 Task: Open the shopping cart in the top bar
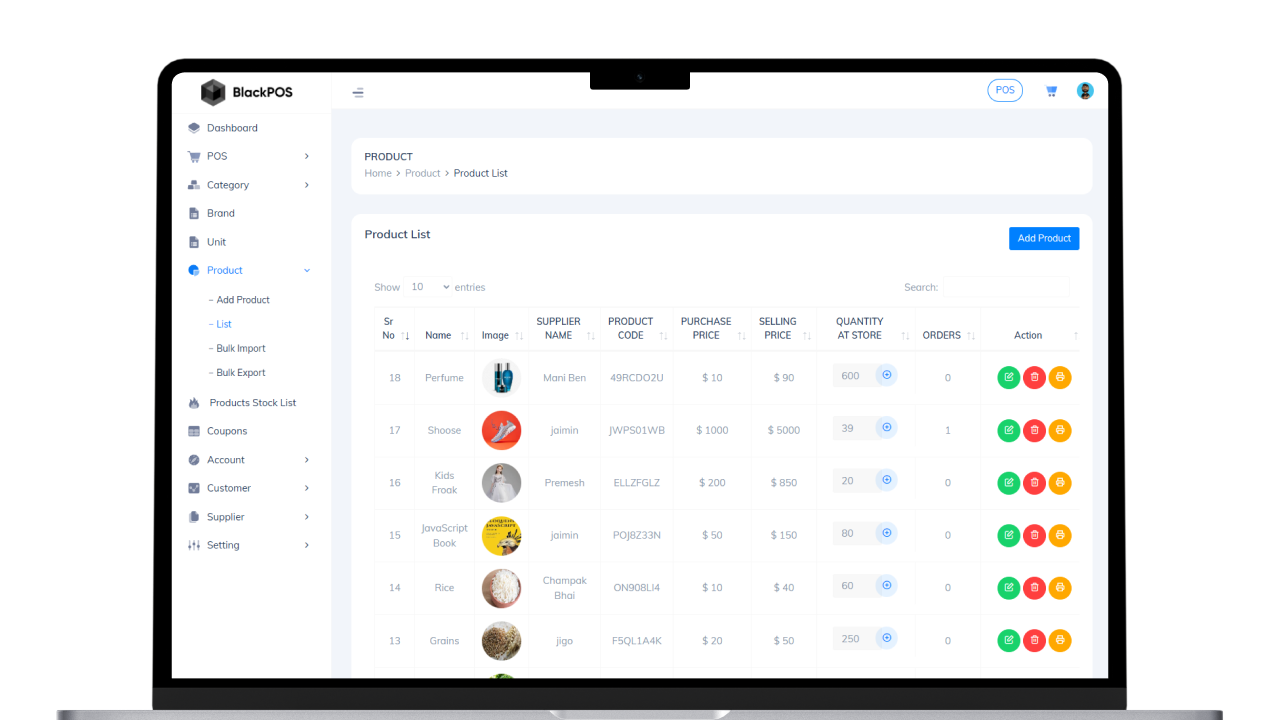(x=1051, y=90)
